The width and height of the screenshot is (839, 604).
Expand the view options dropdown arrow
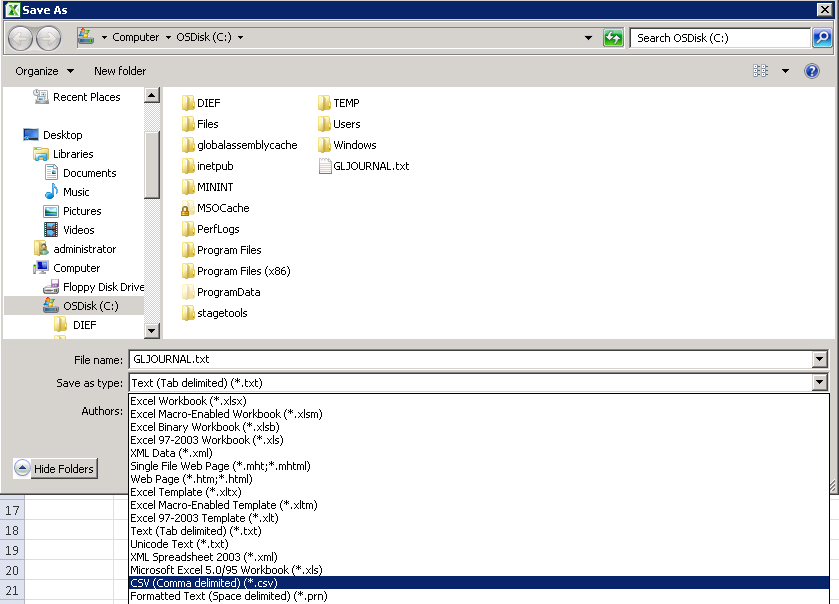785,71
